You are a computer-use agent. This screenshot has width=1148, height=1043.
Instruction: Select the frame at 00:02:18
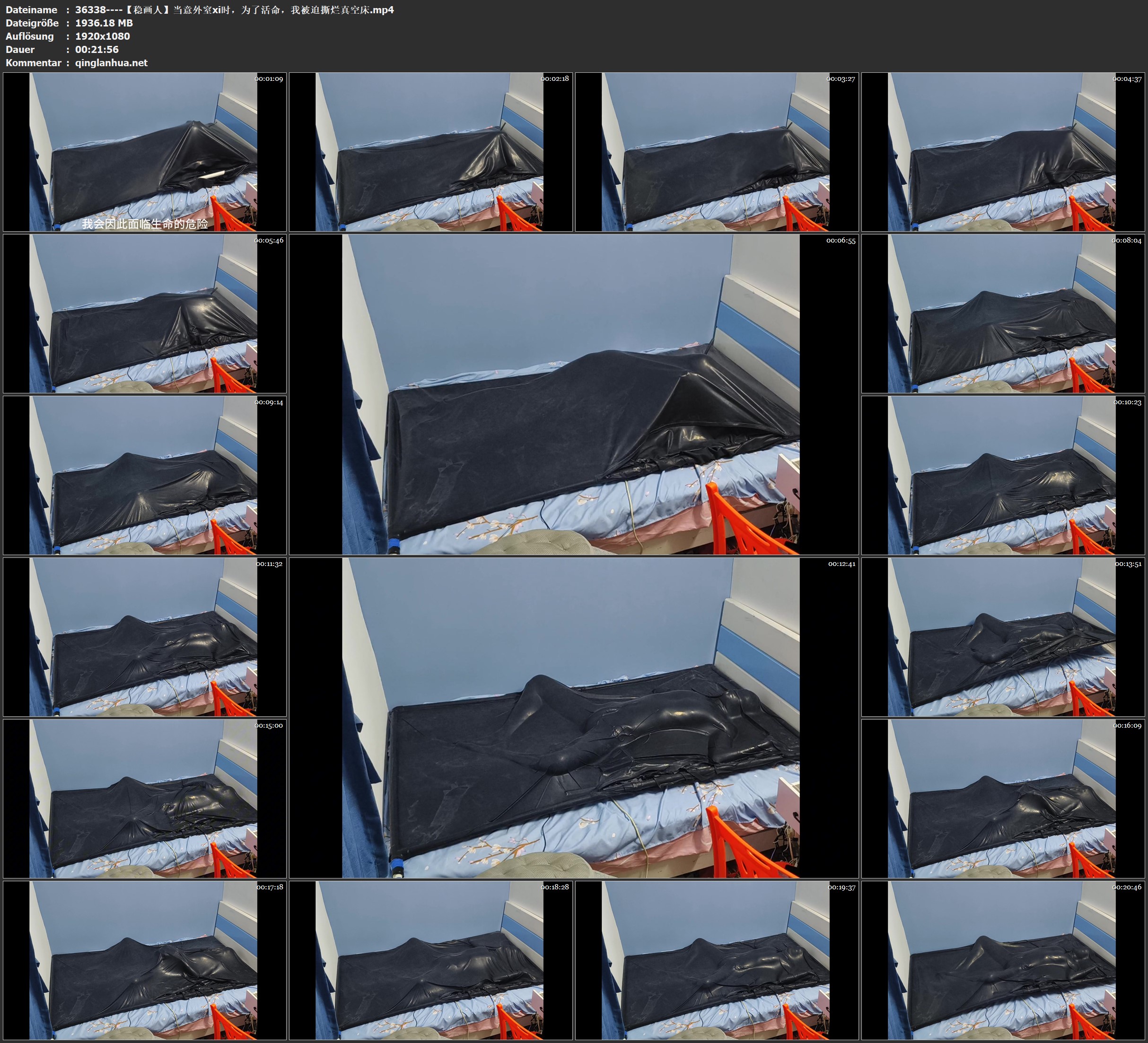[x=430, y=152]
